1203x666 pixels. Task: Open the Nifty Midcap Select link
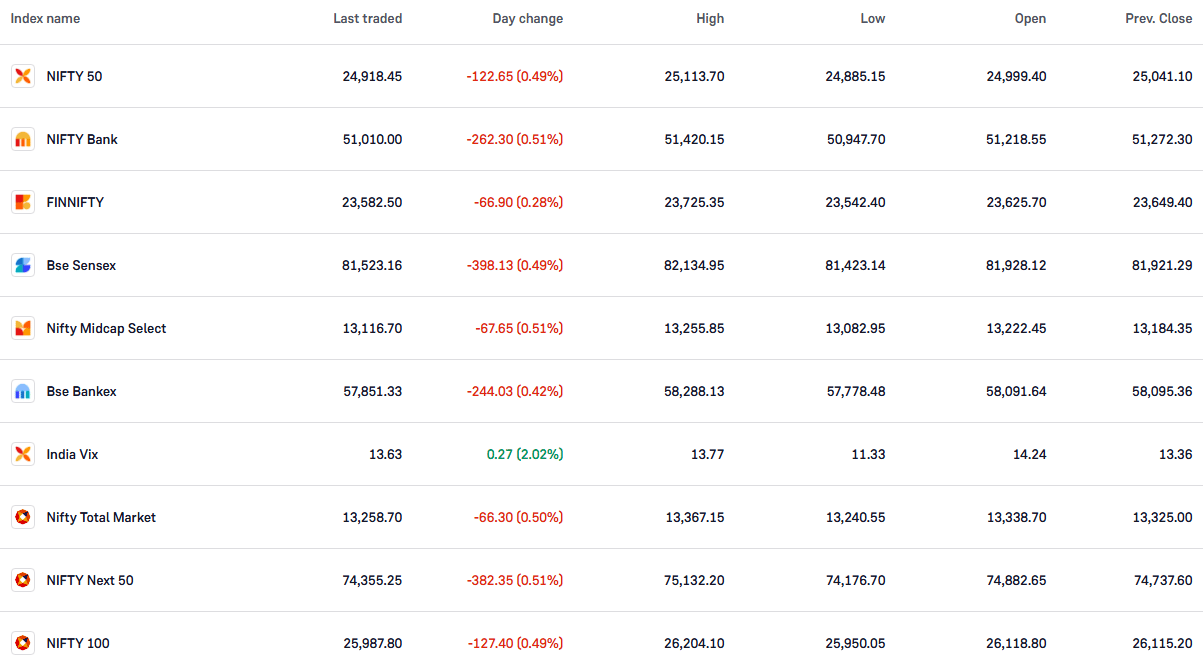[106, 328]
